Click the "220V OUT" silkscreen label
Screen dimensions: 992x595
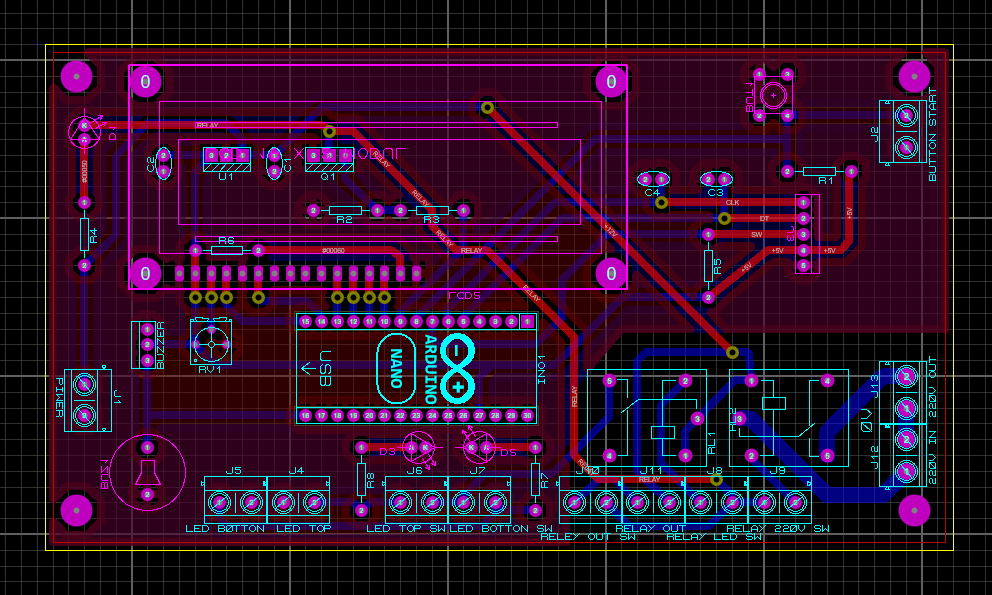pyautogui.click(x=933, y=387)
